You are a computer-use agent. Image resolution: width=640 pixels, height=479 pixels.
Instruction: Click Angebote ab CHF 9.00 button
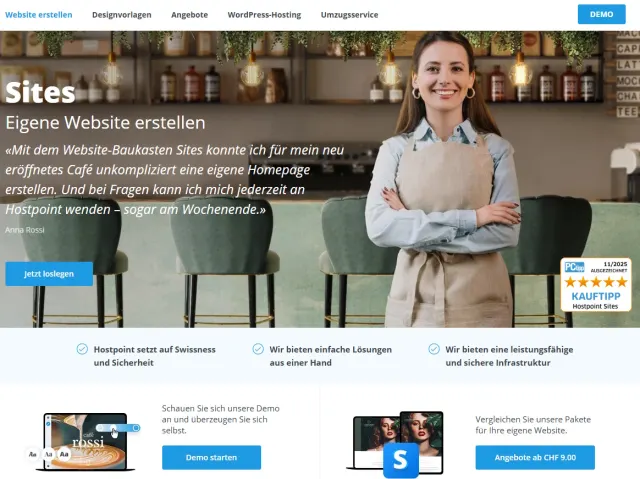click(535, 457)
